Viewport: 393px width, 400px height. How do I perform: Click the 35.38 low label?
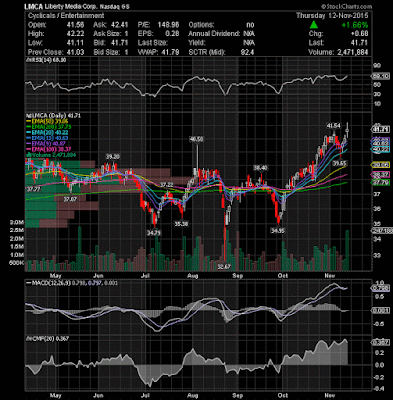[x=181, y=224]
